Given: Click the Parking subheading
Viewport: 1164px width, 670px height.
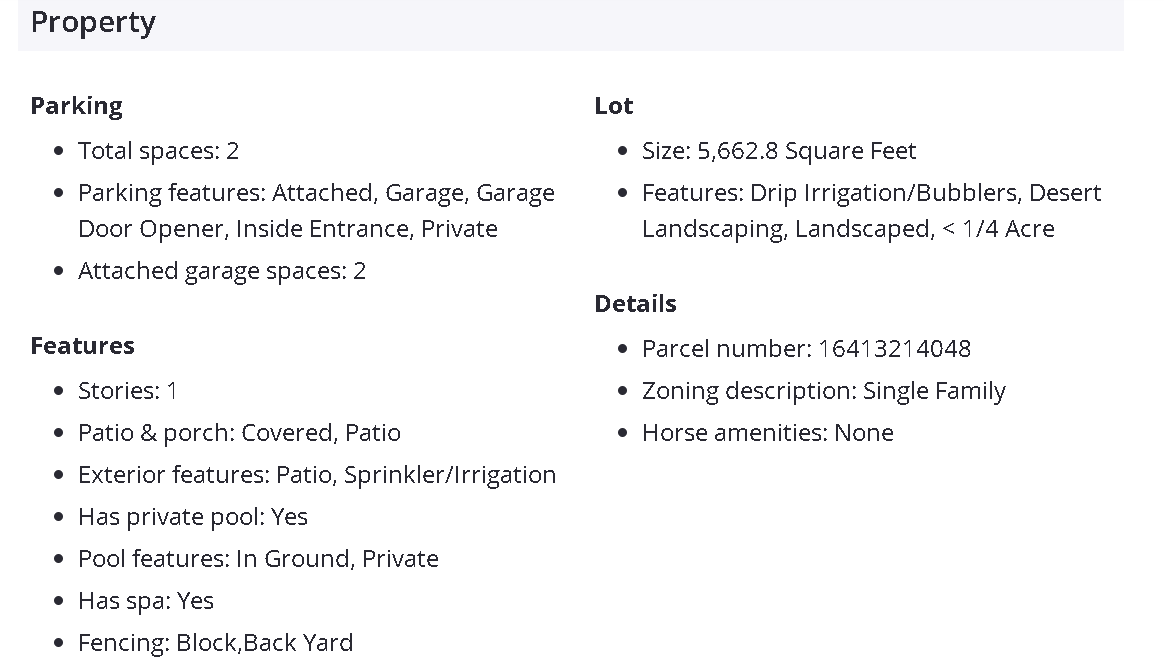Looking at the screenshot, I should pos(76,106).
